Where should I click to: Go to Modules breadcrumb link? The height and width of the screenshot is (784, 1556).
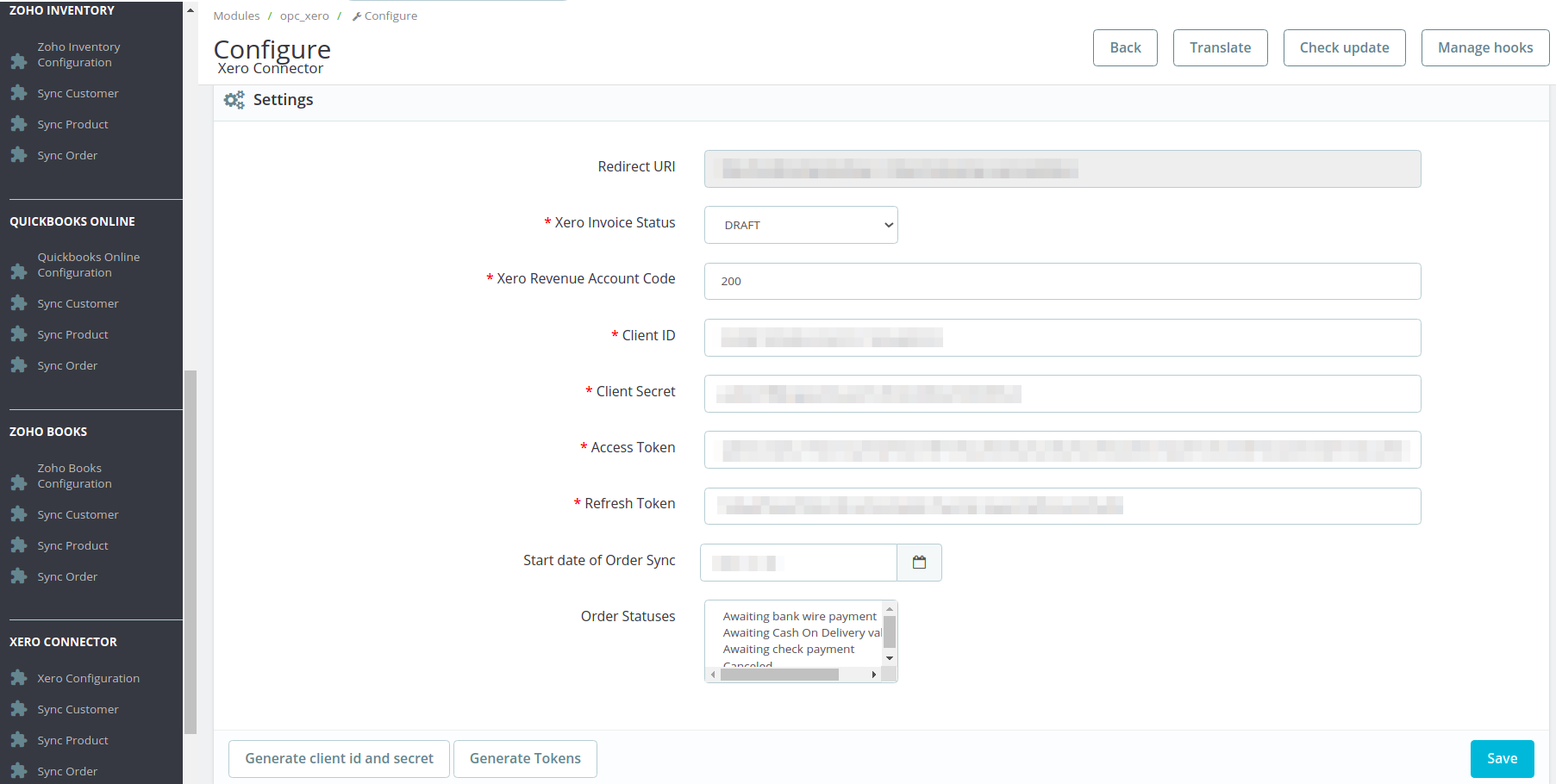[x=236, y=16]
